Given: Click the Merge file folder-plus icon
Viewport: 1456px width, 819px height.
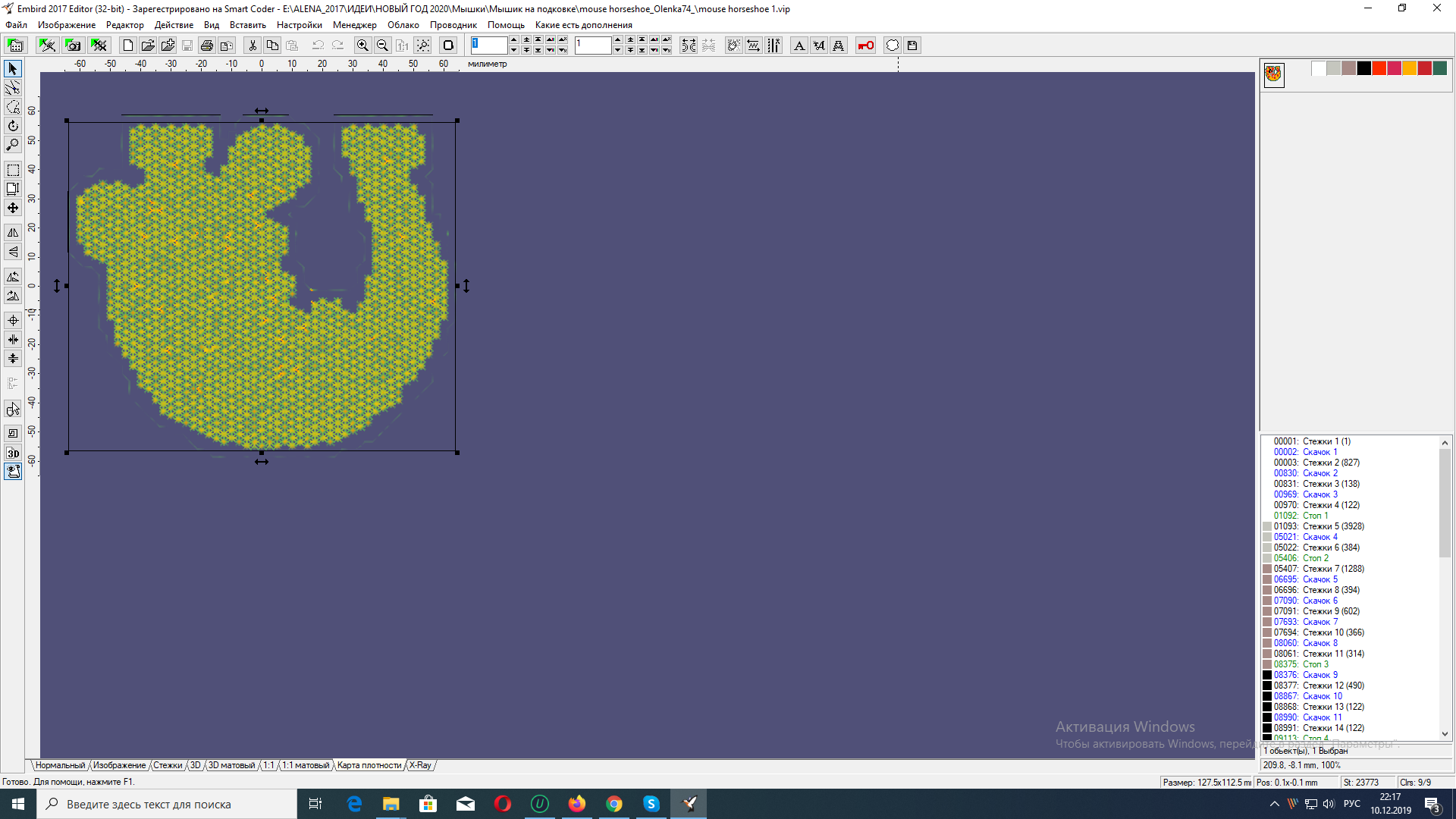Looking at the screenshot, I should coord(168,45).
